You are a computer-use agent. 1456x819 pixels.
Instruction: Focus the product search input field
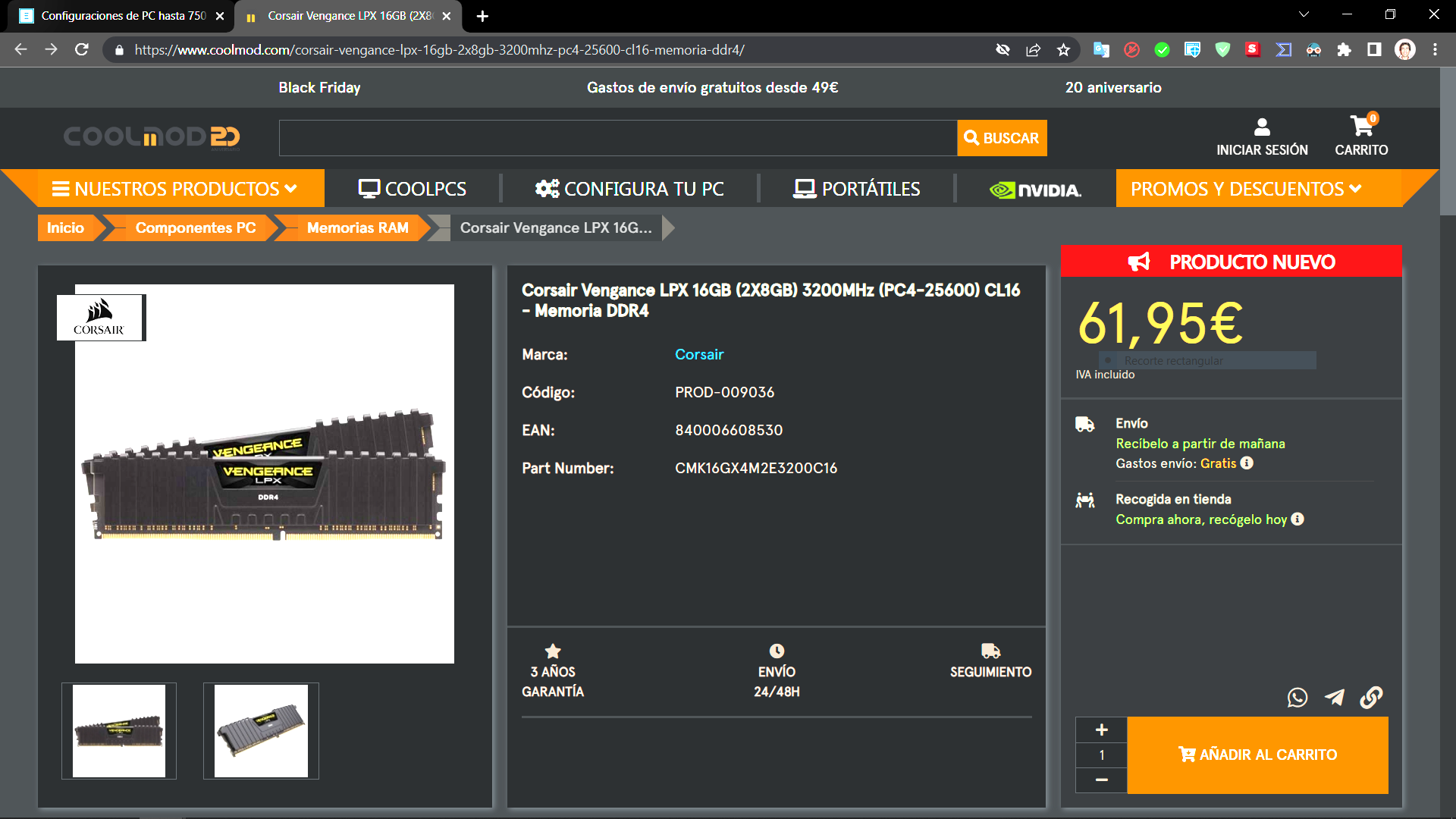pyautogui.click(x=617, y=138)
